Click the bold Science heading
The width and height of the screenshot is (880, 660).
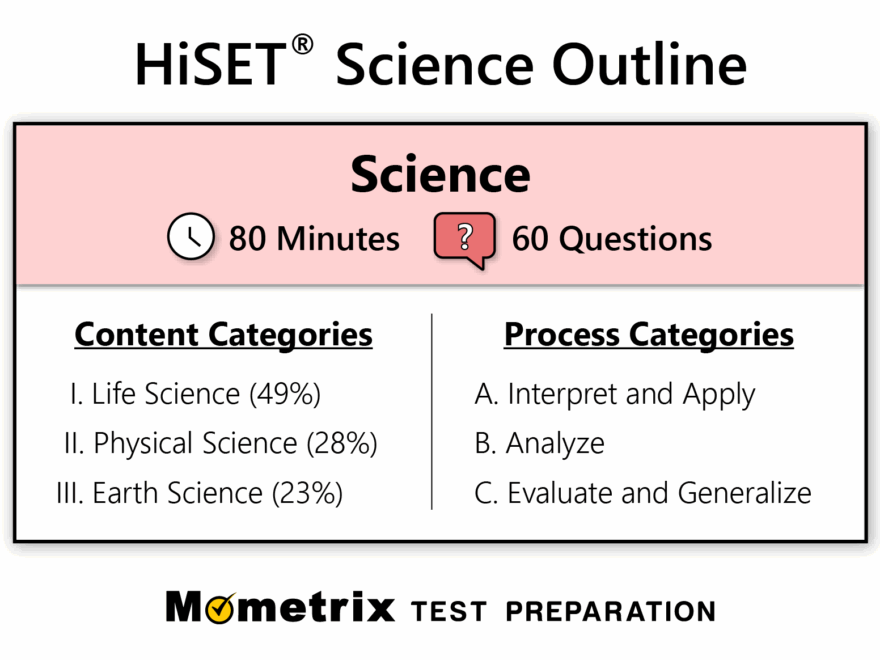pos(440,176)
